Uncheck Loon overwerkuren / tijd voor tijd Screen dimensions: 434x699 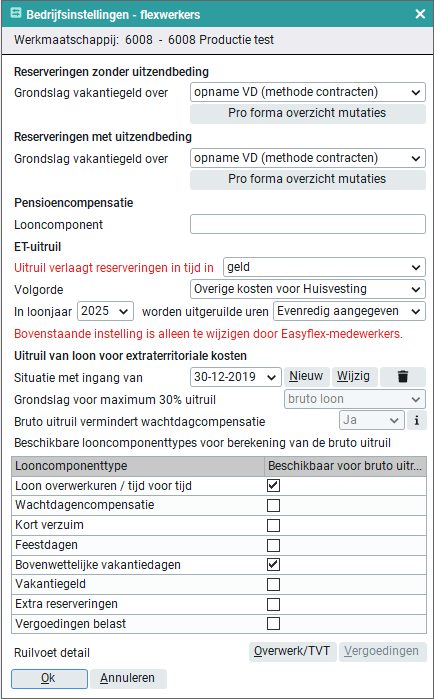point(273,485)
